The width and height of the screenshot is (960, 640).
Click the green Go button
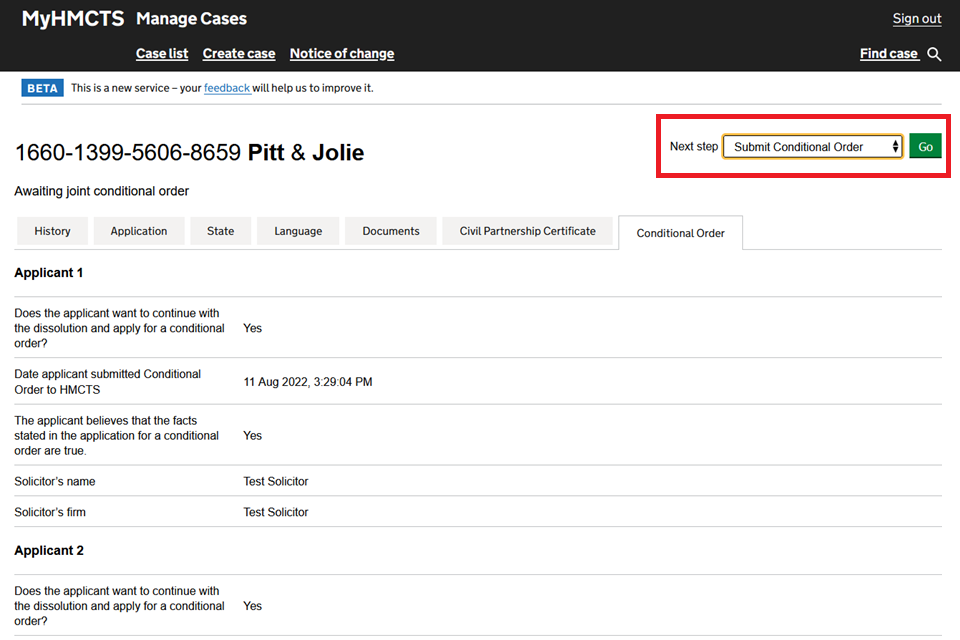pyautogui.click(x=925, y=147)
